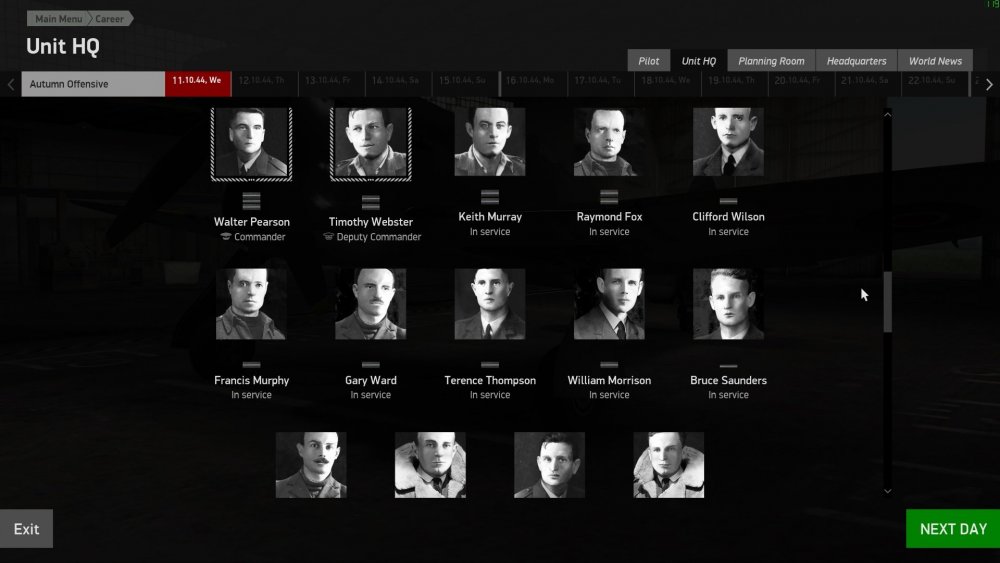Go to Main Menu breadcrumb
Viewport: 1000px width, 563px height.
pos(59,19)
